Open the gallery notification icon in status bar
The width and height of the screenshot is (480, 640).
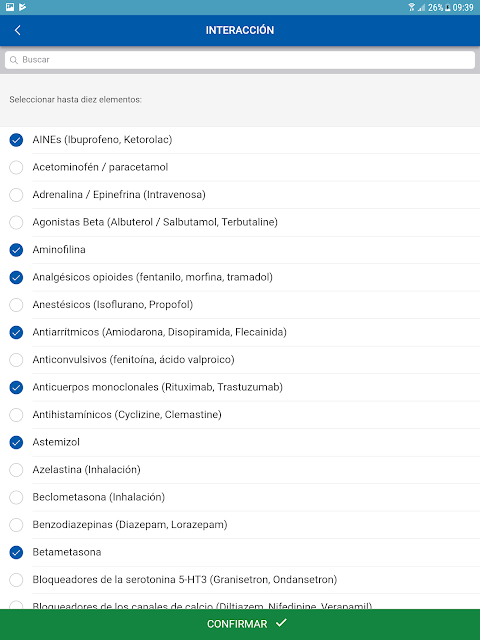pos(10,7)
